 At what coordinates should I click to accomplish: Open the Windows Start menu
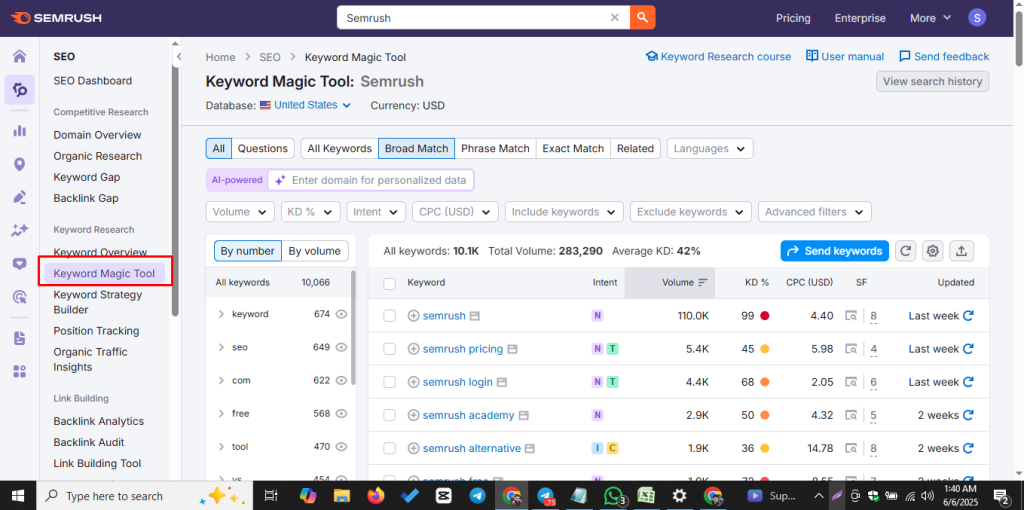(x=18, y=496)
